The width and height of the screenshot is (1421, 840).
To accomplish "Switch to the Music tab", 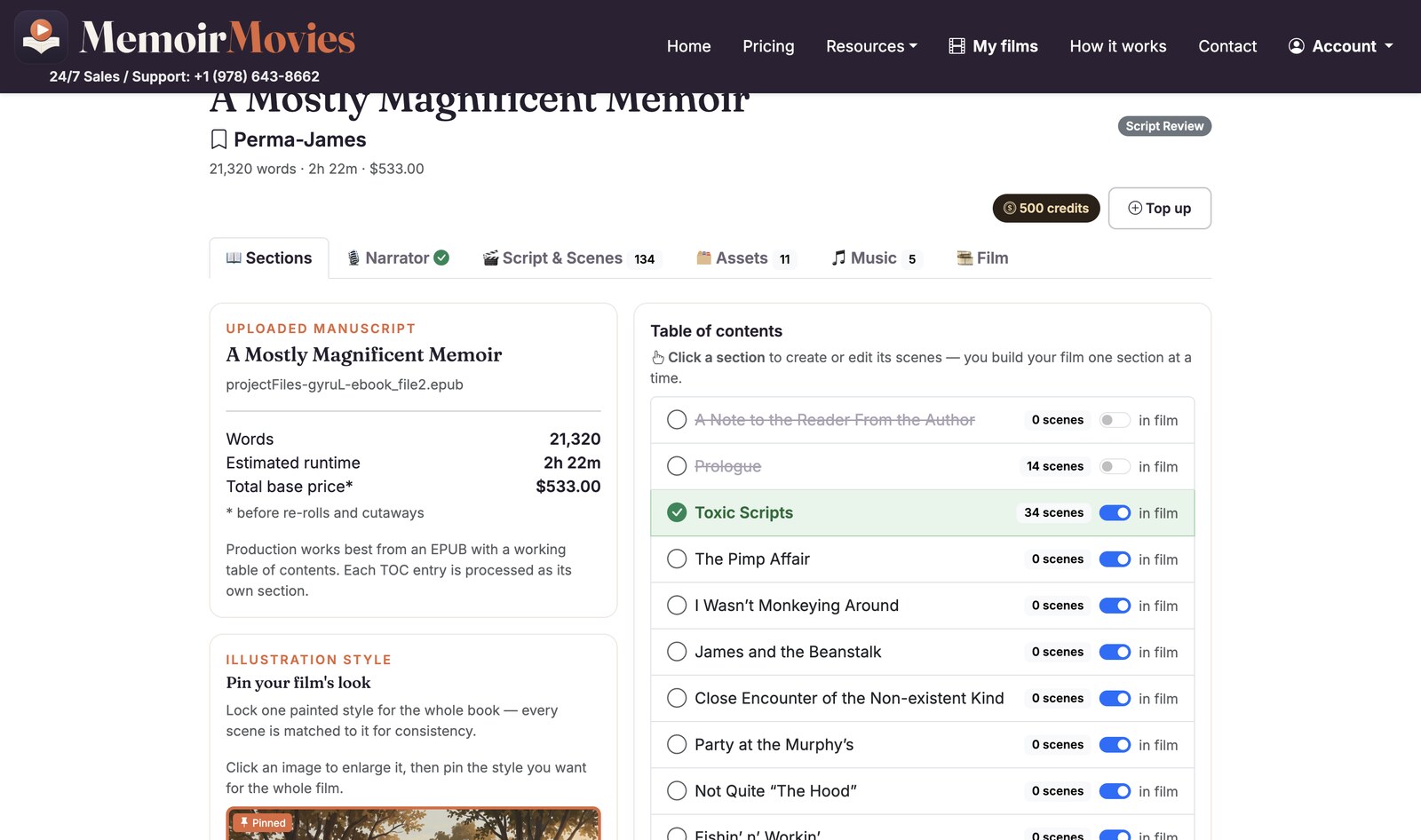I will pyautogui.click(x=877, y=258).
